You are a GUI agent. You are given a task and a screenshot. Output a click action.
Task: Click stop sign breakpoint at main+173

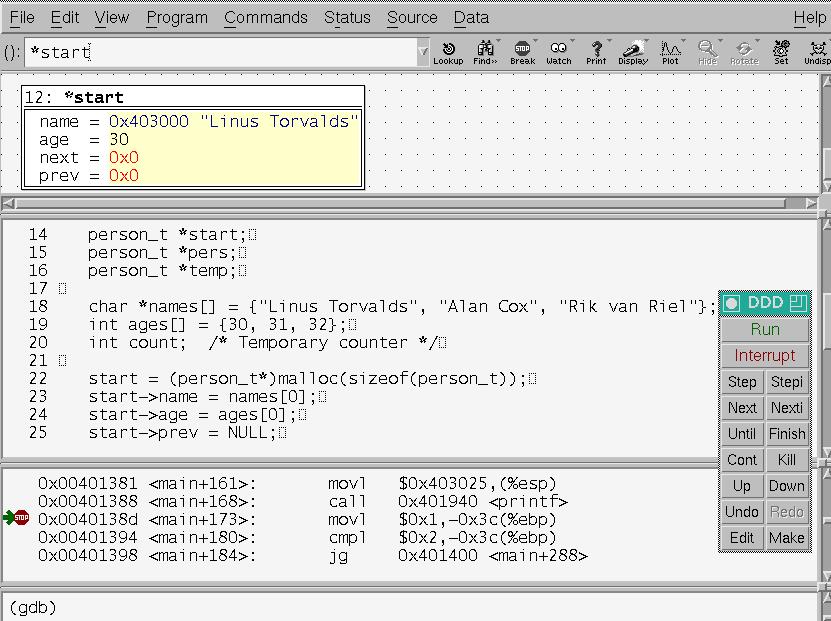click(x=22, y=518)
